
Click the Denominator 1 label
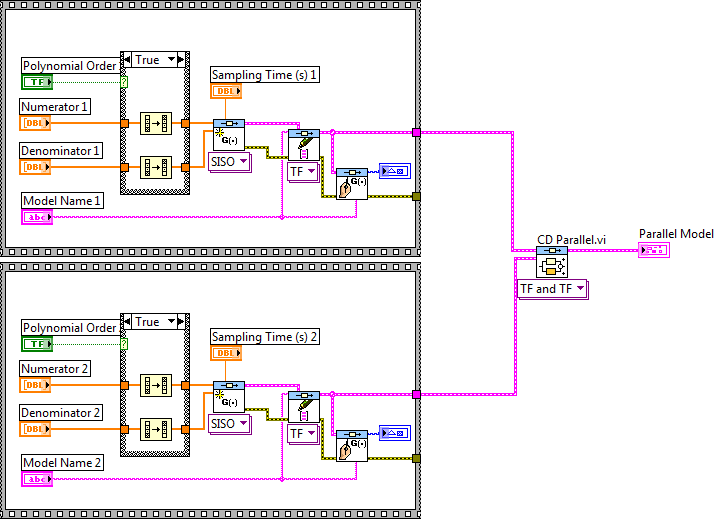point(61,151)
